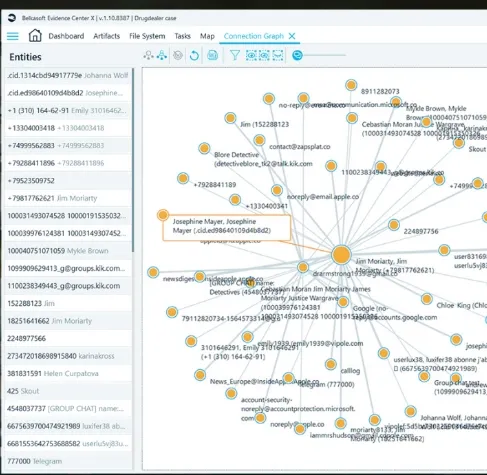Select entity +79817762621 Jim Moriarty
487x475 pixels.
coord(68,198)
